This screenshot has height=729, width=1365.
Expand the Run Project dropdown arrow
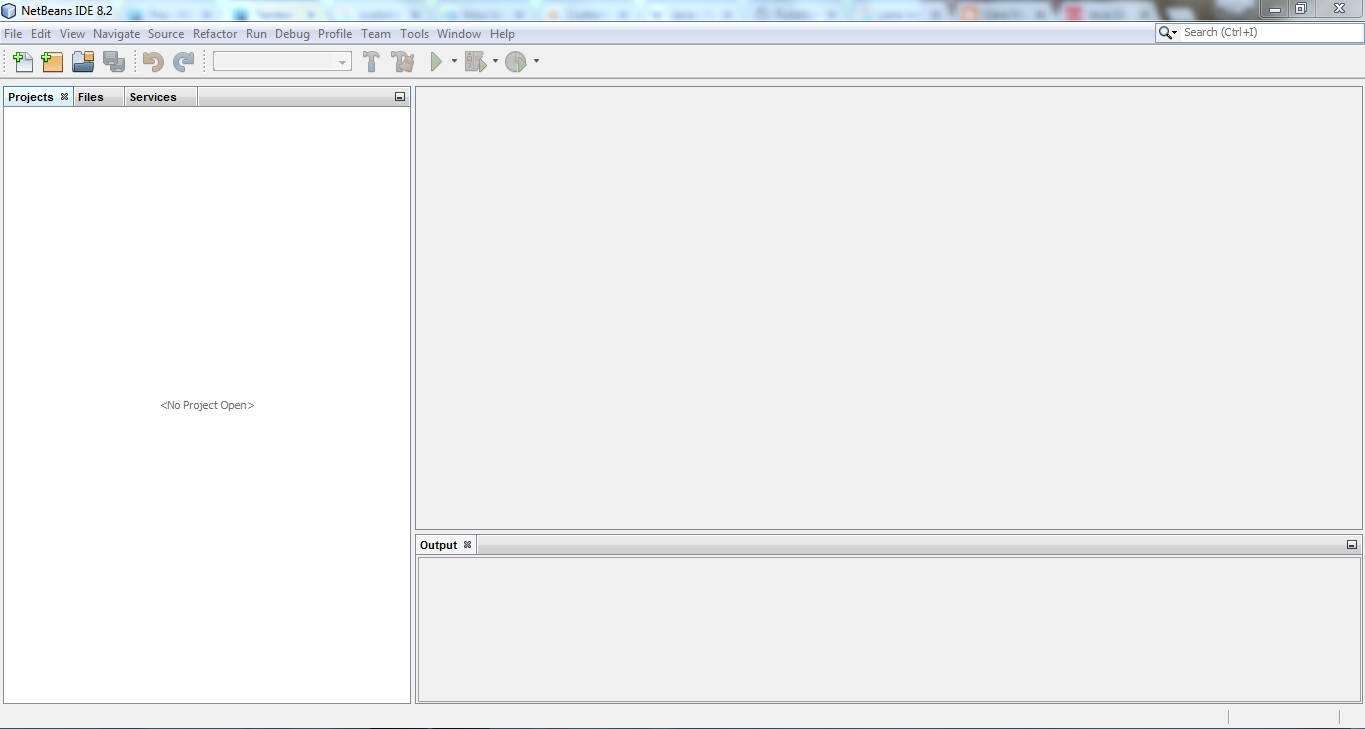[454, 62]
